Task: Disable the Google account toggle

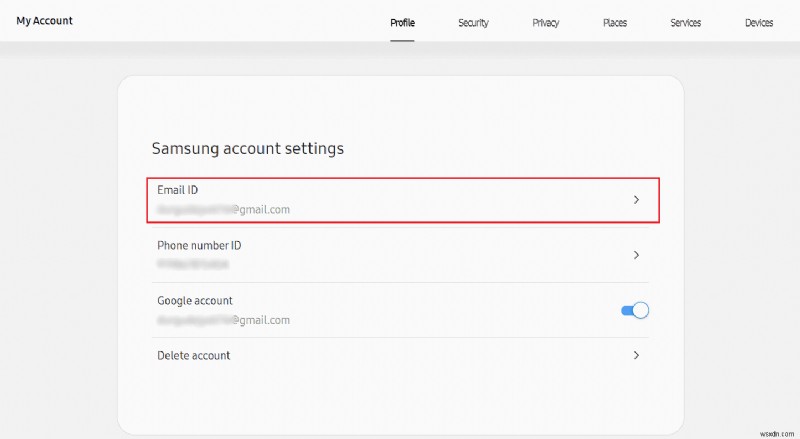Action: [x=635, y=310]
